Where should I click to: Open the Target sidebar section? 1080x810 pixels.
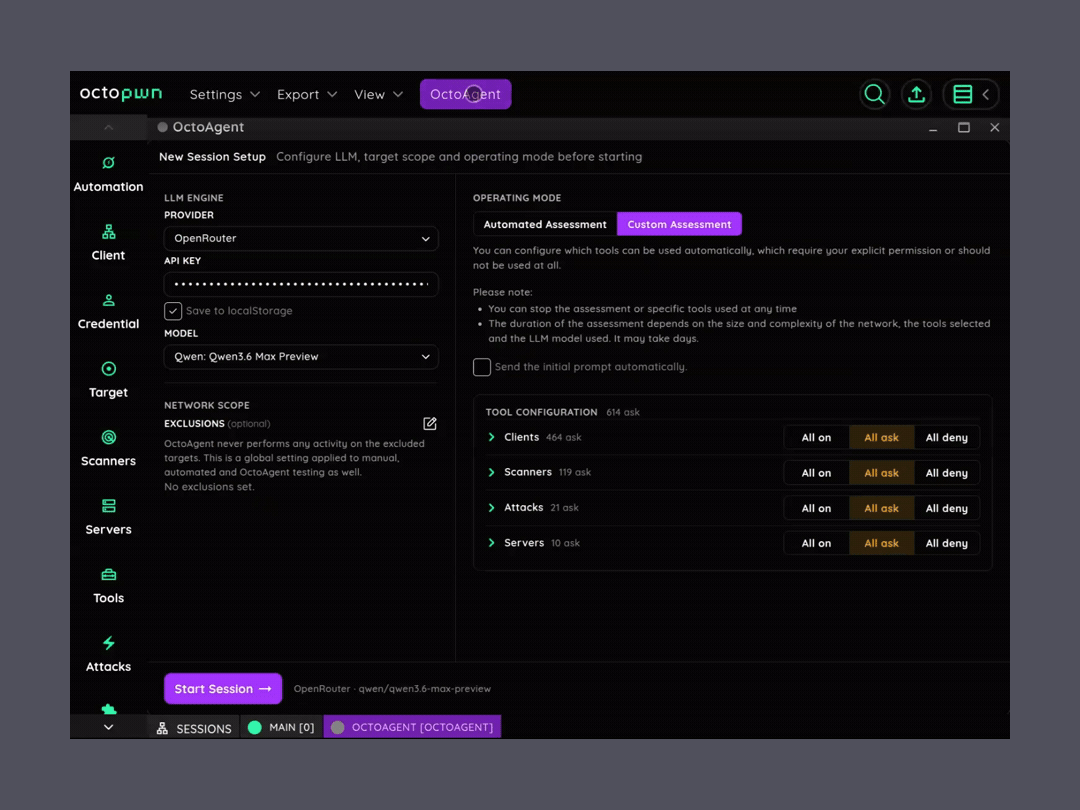click(108, 380)
